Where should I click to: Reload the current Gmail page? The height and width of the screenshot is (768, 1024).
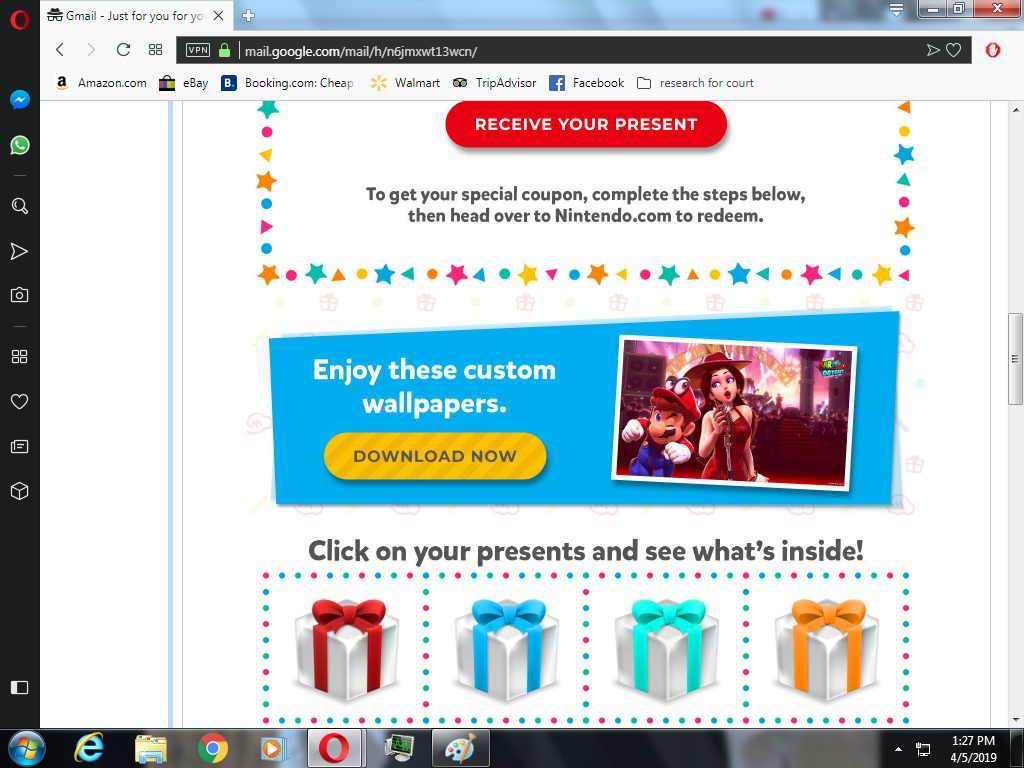coord(123,50)
